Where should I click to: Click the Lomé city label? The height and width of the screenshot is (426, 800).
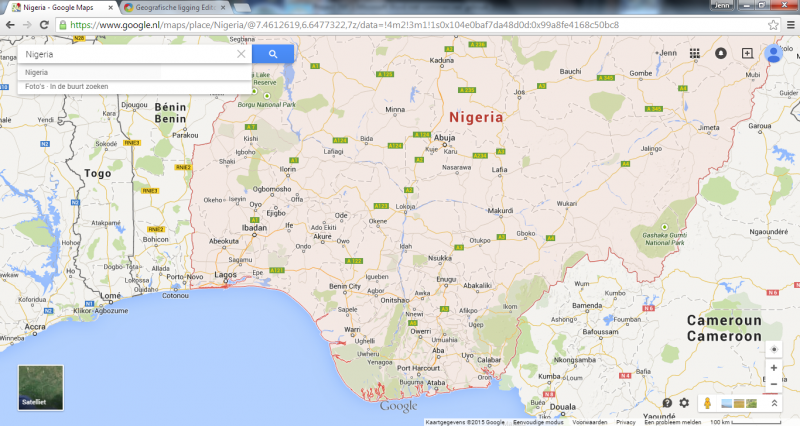(x=111, y=295)
